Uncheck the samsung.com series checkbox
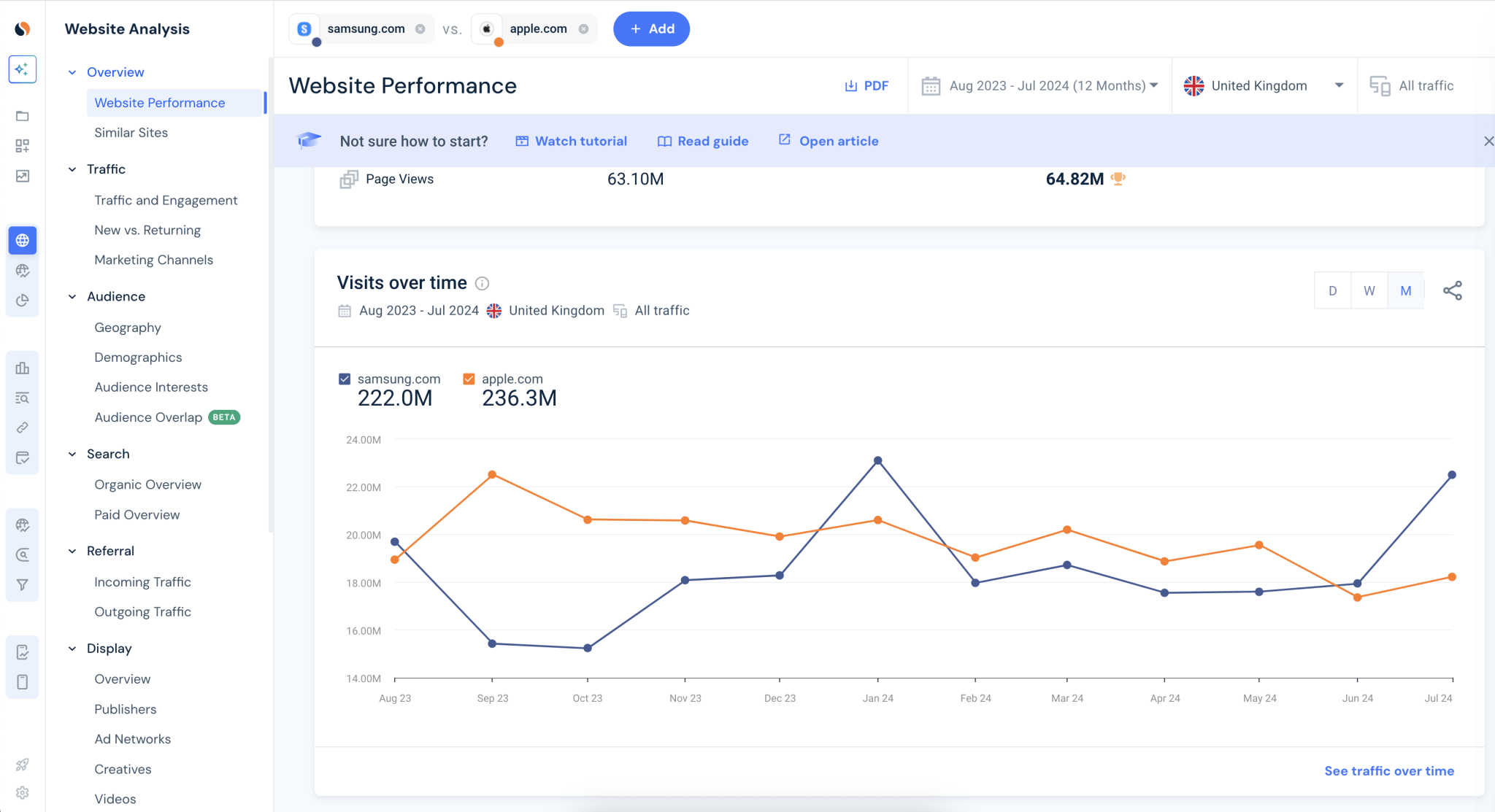The height and width of the screenshot is (812, 1495). 344,379
